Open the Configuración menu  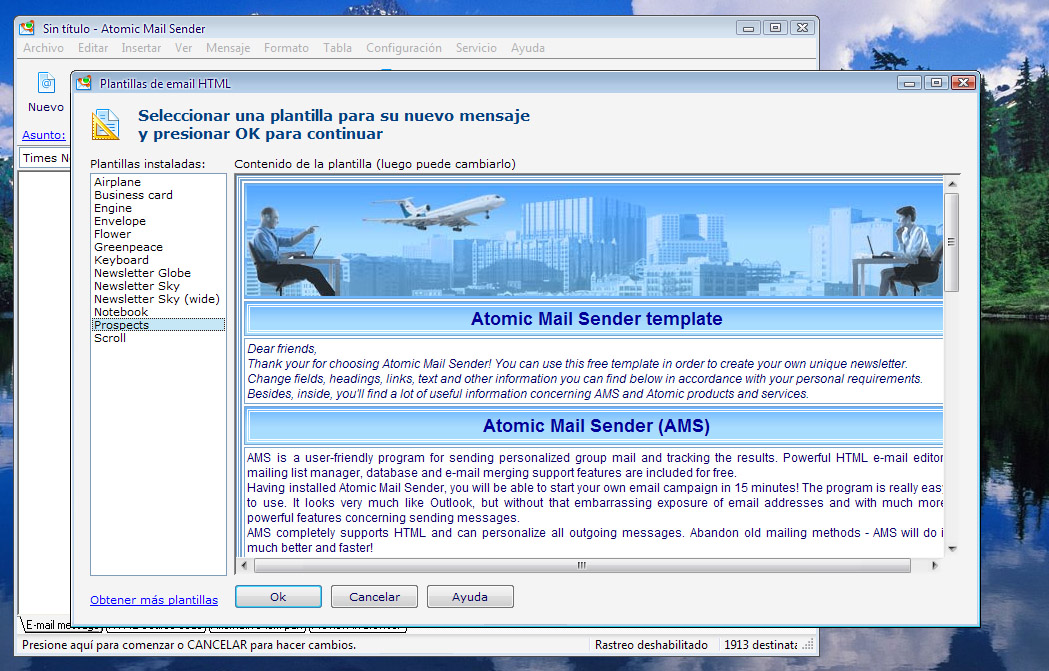[404, 48]
